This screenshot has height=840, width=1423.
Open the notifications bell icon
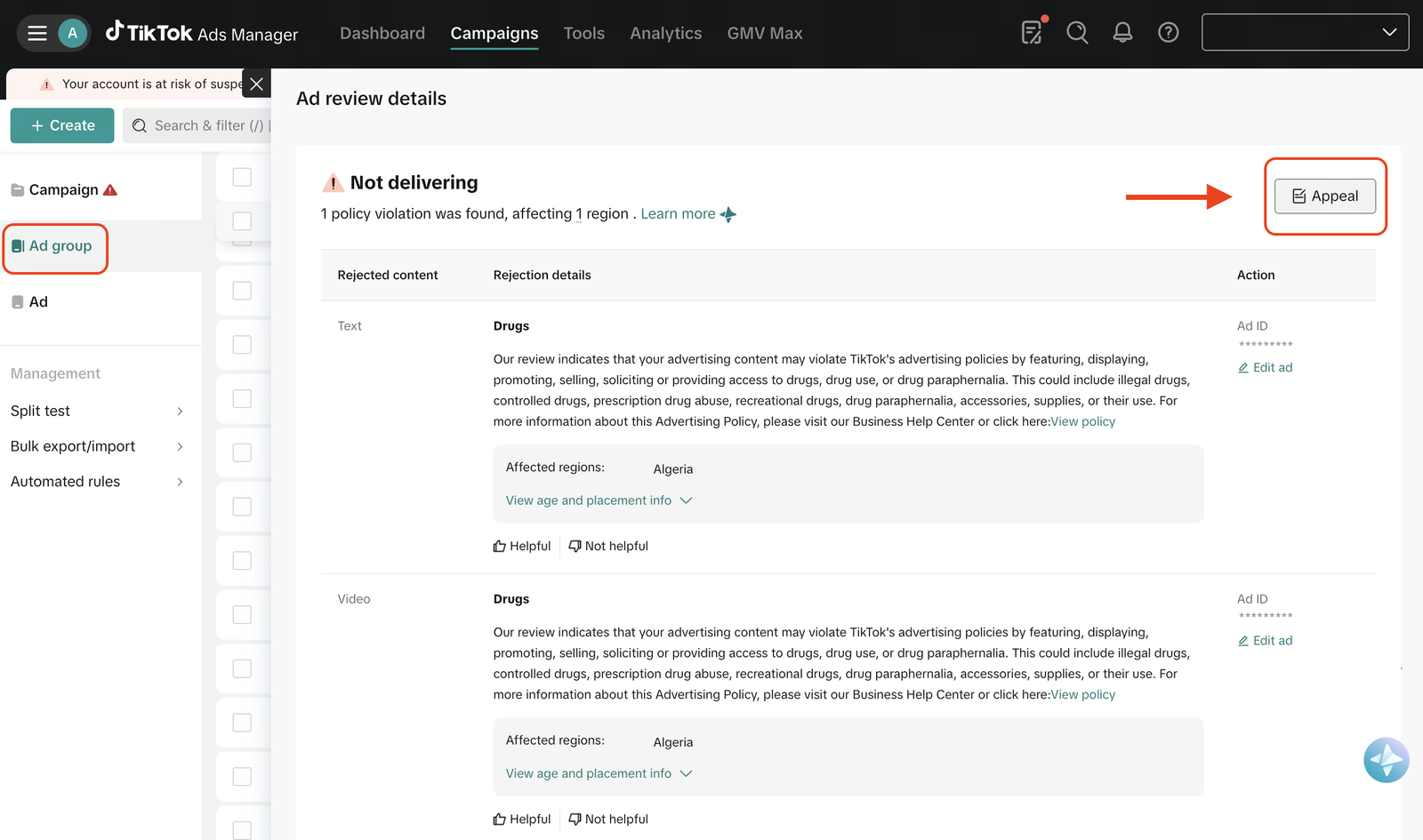[1122, 33]
